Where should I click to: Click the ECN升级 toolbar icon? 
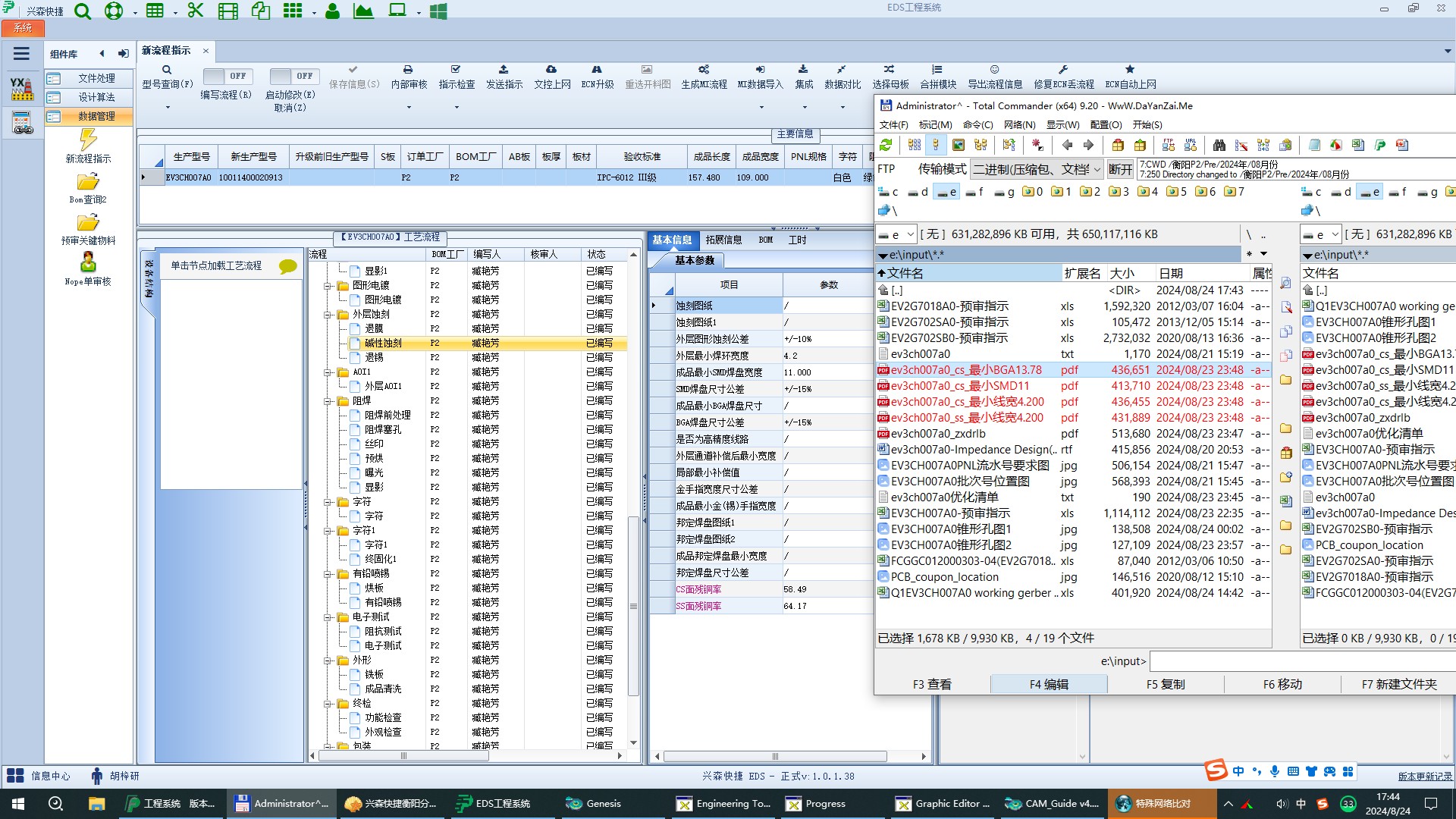click(597, 70)
